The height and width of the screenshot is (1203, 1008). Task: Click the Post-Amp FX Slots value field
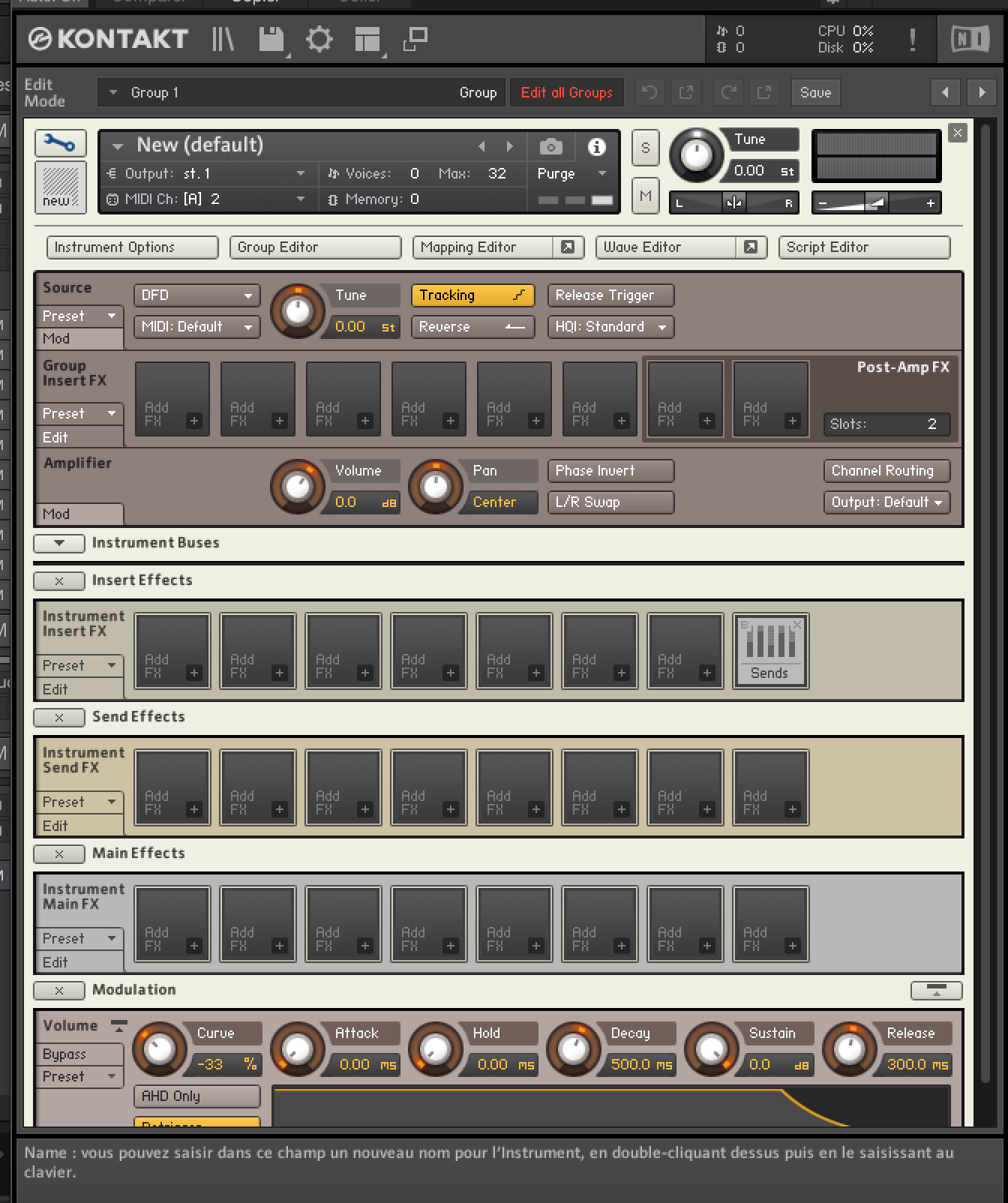(x=886, y=424)
